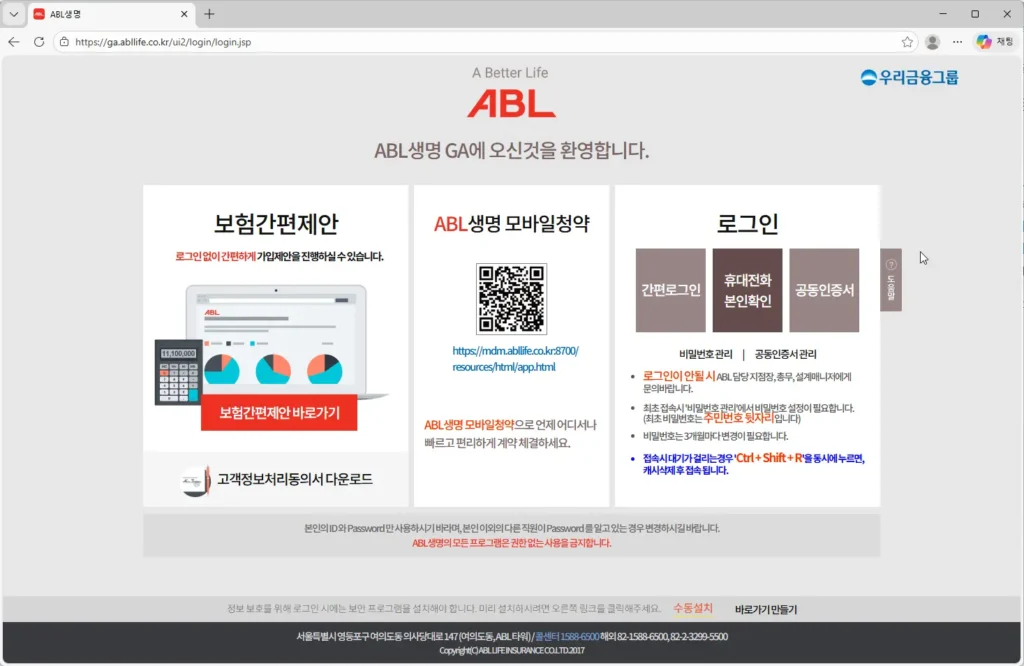Viewport: 1024px width, 666px height.
Task: Open the vertical tabs chevron at top left
Action: coord(13,14)
